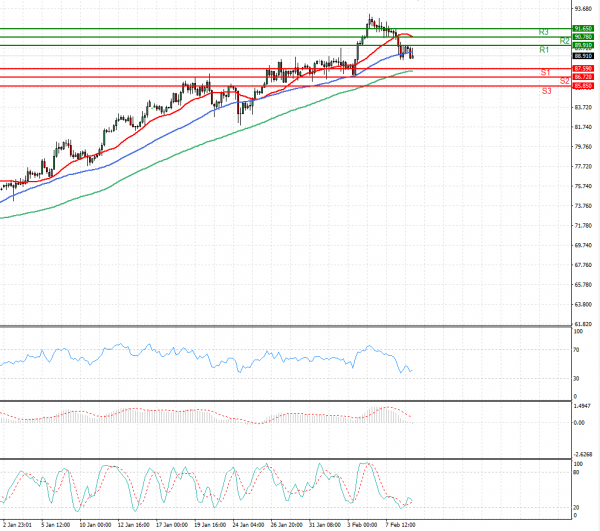600x531 pixels.
Task: Click the stochastic panel's 20 level label
Action: pos(577,508)
